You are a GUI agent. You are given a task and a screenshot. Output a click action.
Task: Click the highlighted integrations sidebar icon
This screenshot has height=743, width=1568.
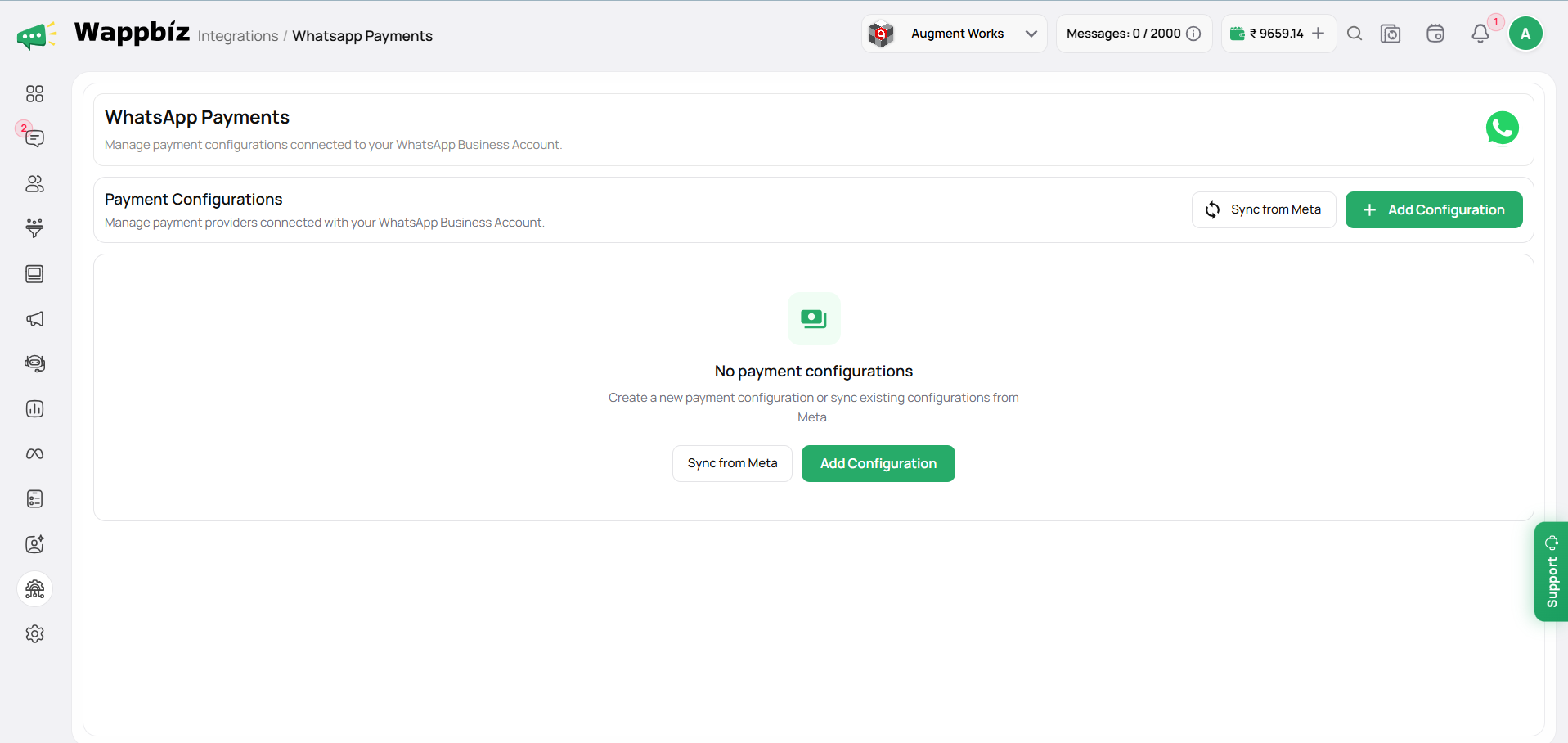pos(34,589)
